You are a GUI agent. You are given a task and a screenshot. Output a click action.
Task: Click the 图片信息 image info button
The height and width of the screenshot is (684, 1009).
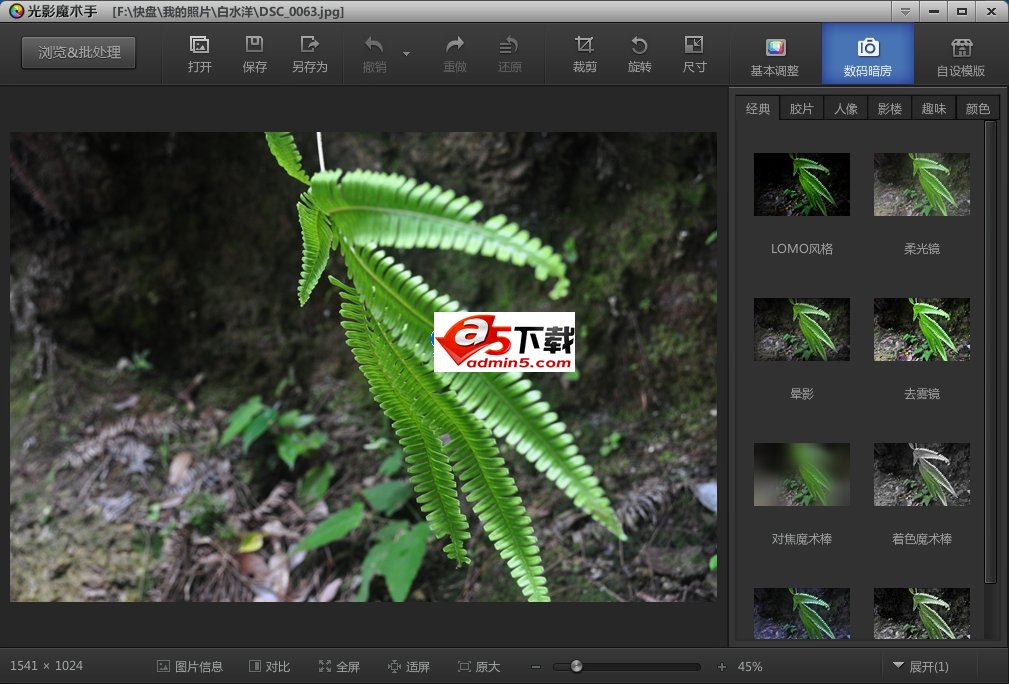(190, 666)
